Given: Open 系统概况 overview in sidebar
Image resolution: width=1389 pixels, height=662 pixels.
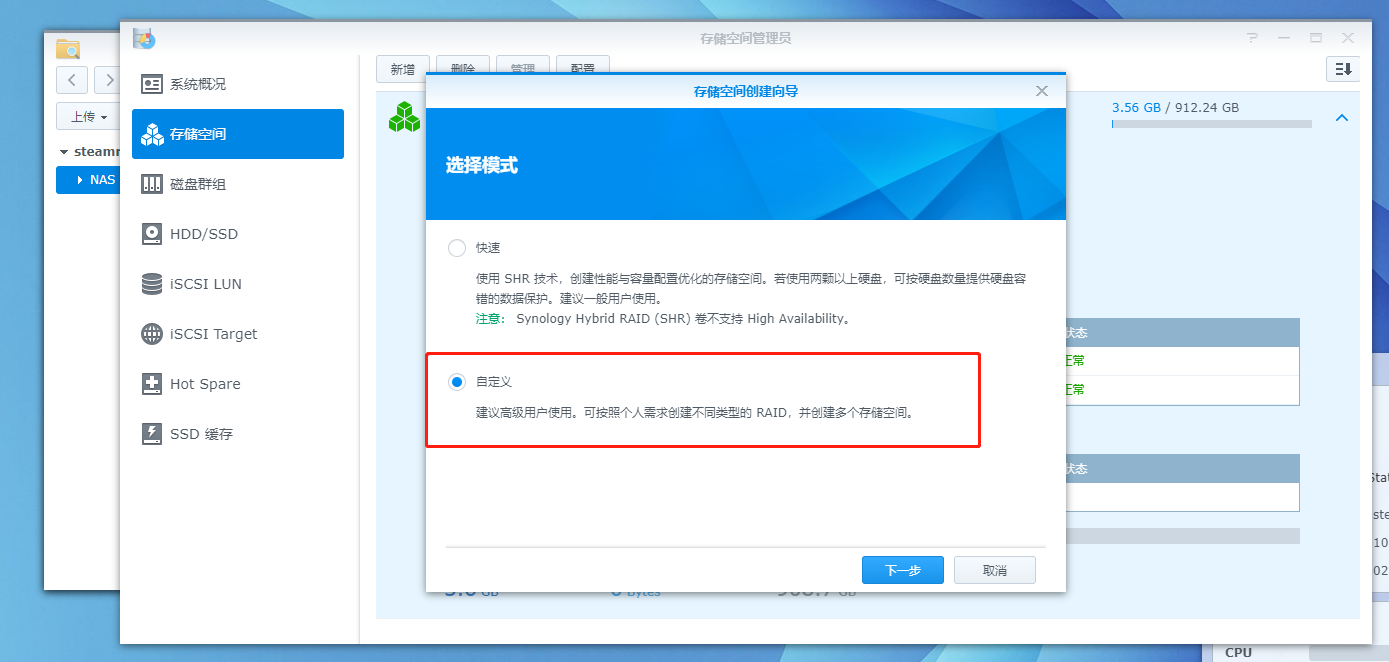Looking at the screenshot, I should pyautogui.click(x=238, y=84).
